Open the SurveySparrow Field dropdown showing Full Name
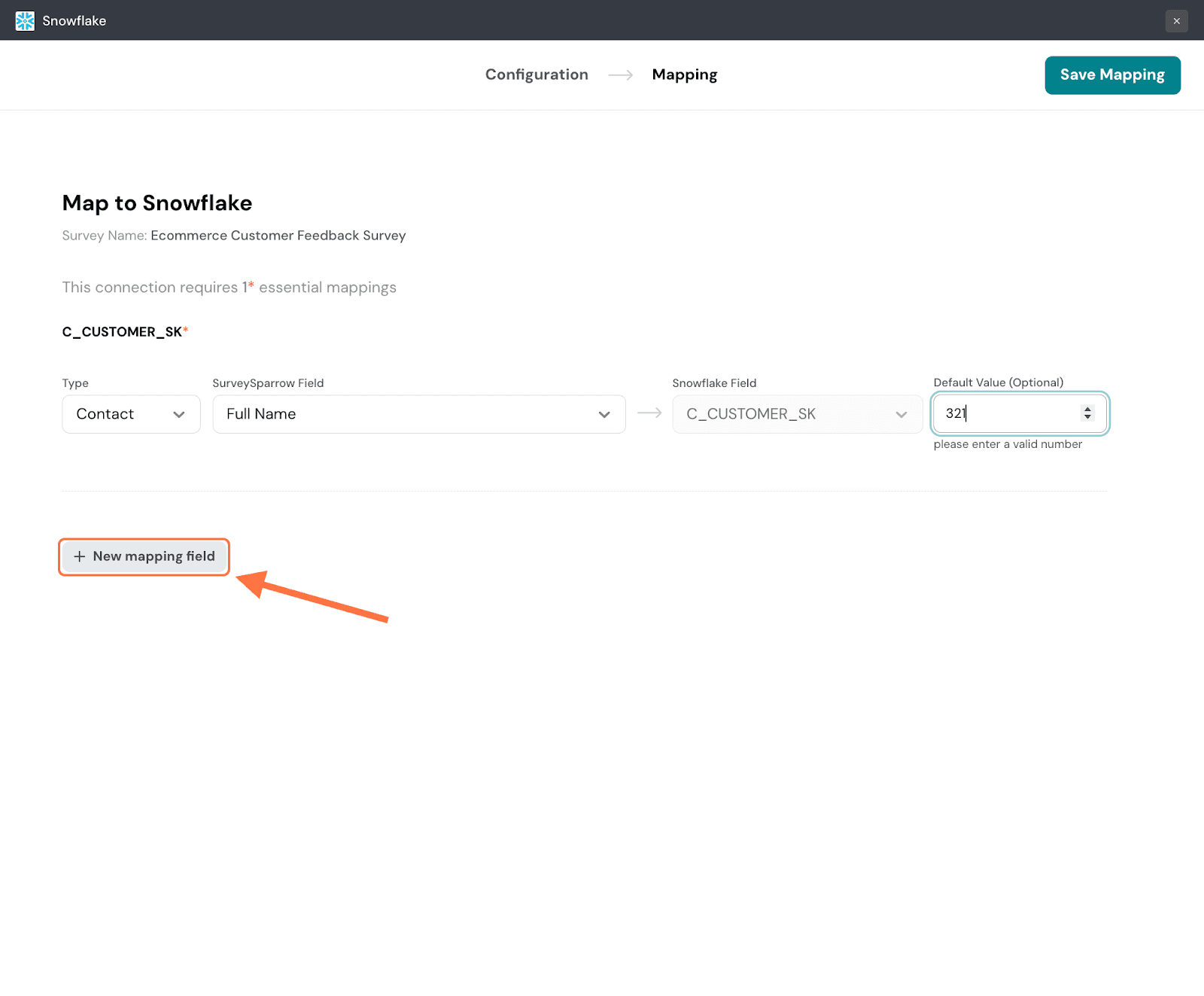Image resolution: width=1204 pixels, height=996 pixels. (x=418, y=414)
